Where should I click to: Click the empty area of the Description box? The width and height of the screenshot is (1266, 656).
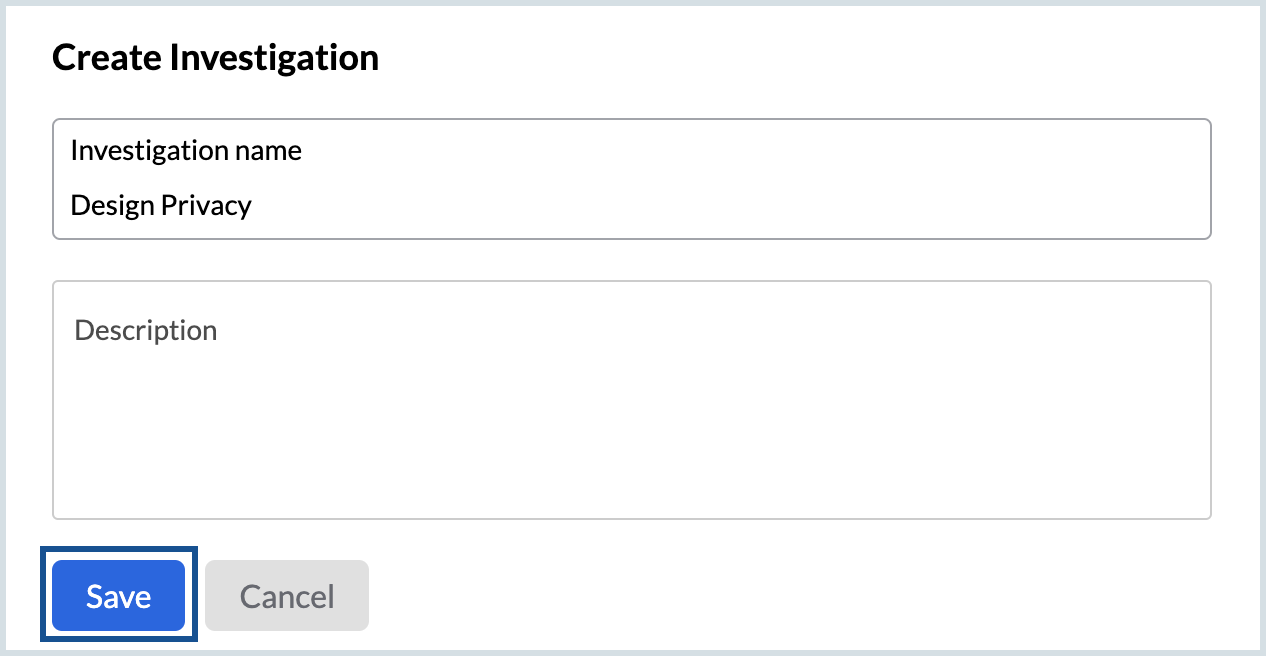(632, 430)
